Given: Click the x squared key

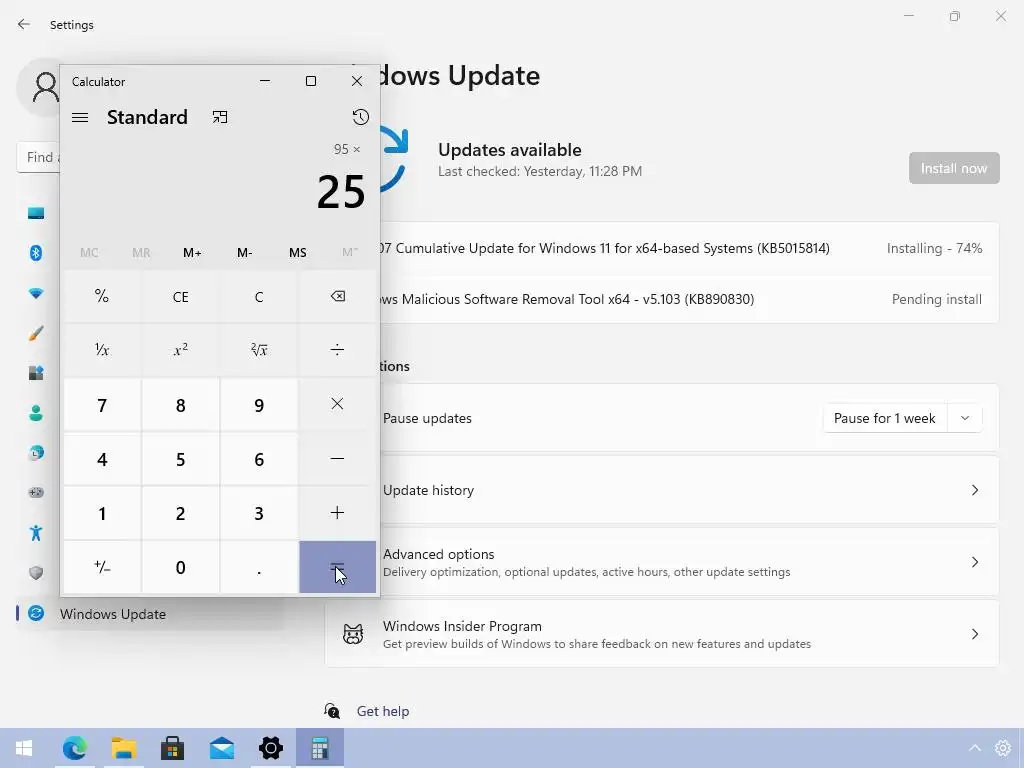Looking at the screenshot, I should 180,350.
